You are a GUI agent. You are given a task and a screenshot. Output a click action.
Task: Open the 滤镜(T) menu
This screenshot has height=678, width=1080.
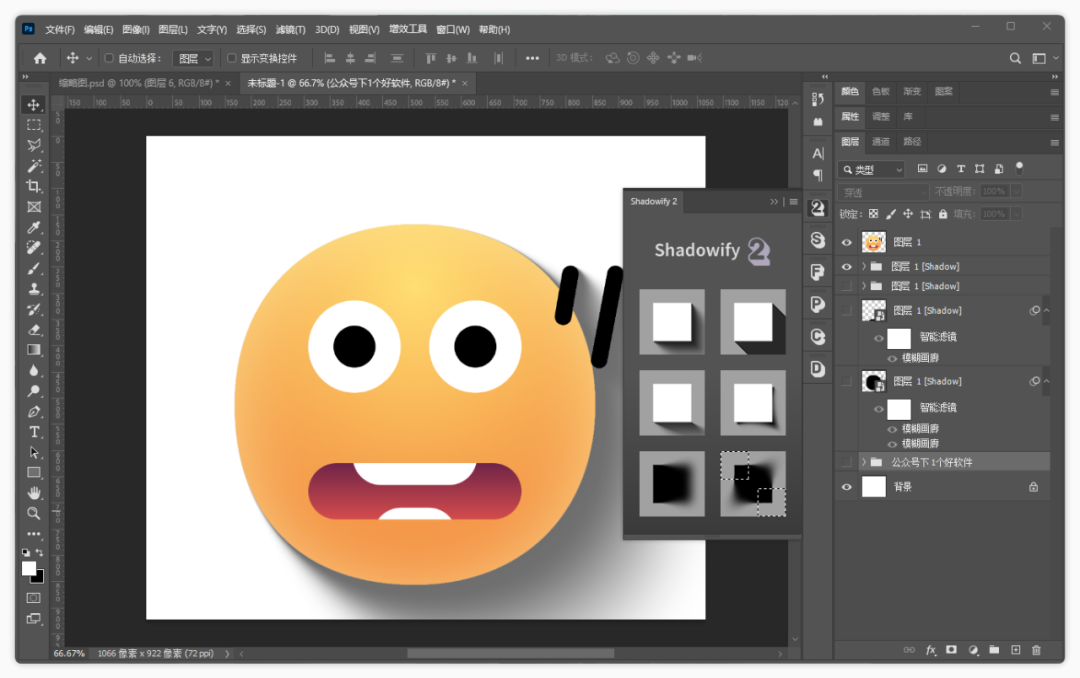[290, 30]
